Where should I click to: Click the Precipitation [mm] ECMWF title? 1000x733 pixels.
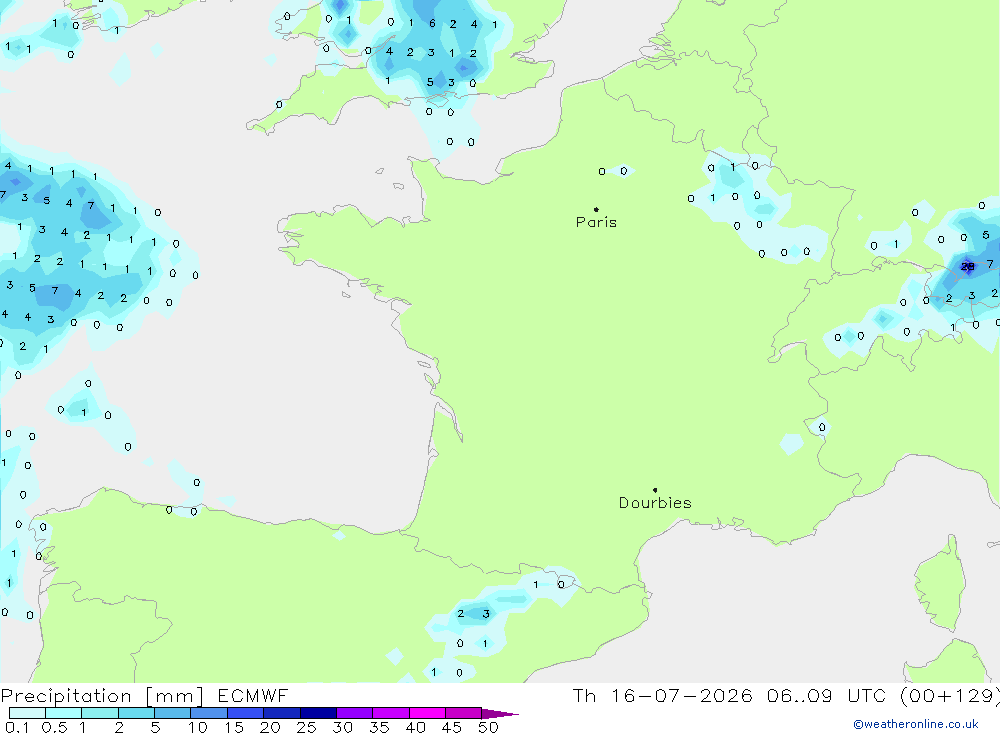tap(144, 696)
